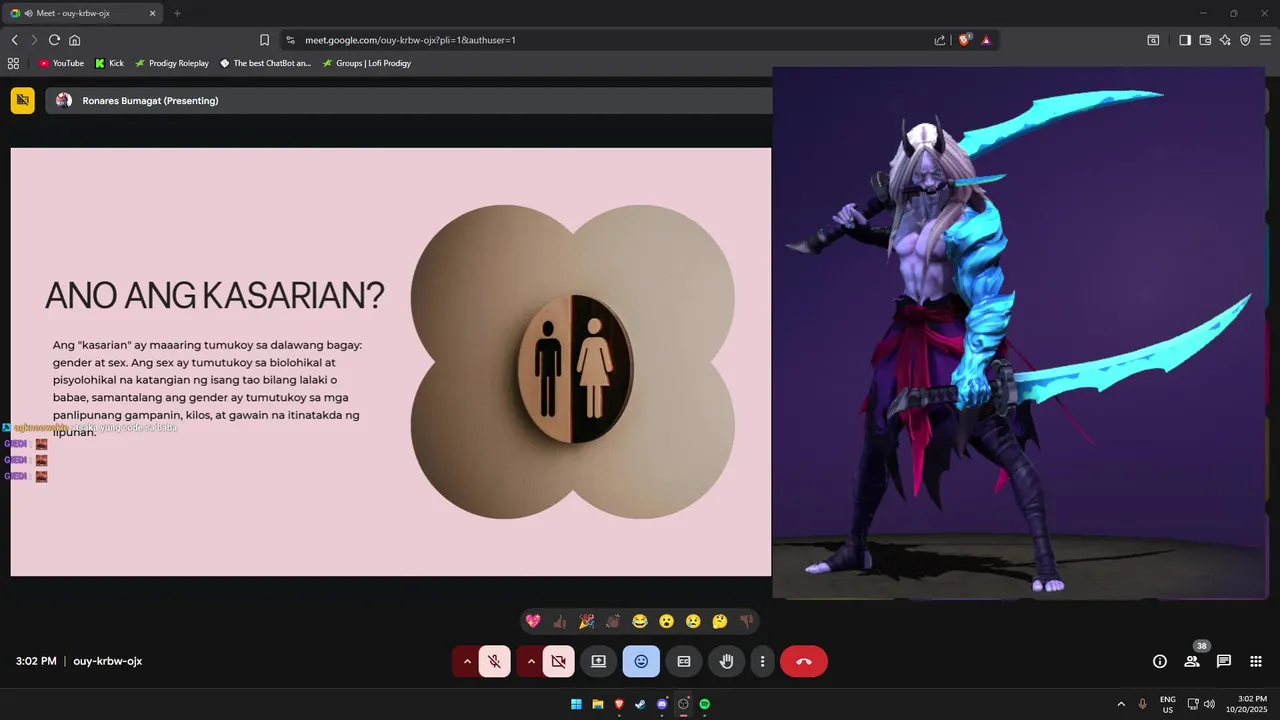Unmute the microphone in Meet
This screenshot has height=720, width=1280.
point(495,661)
